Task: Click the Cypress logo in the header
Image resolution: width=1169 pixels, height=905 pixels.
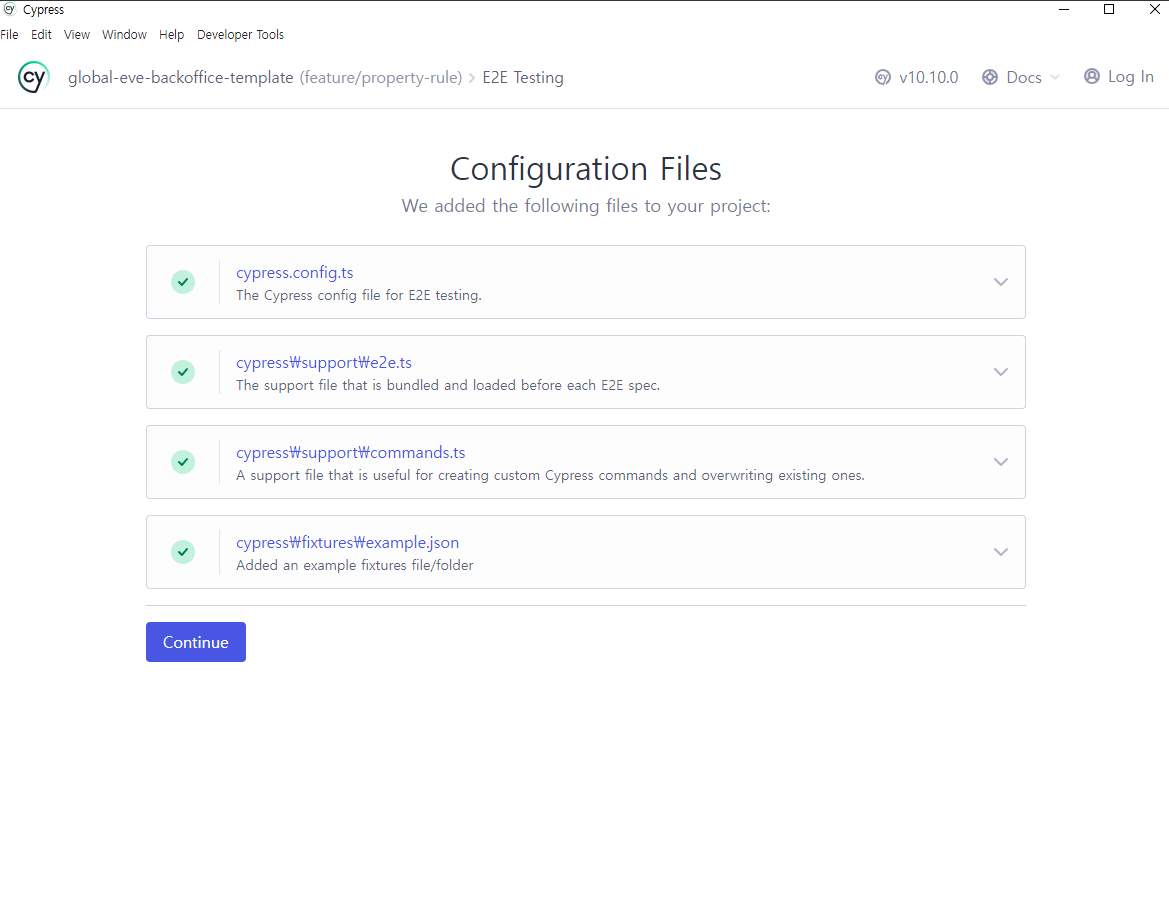Action: 34,77
